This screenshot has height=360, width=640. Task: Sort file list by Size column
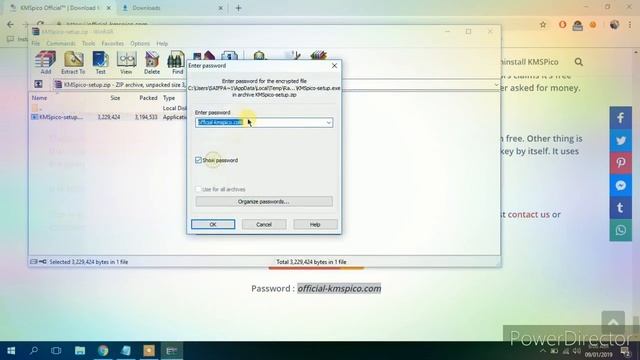click(x=115, y=98)
